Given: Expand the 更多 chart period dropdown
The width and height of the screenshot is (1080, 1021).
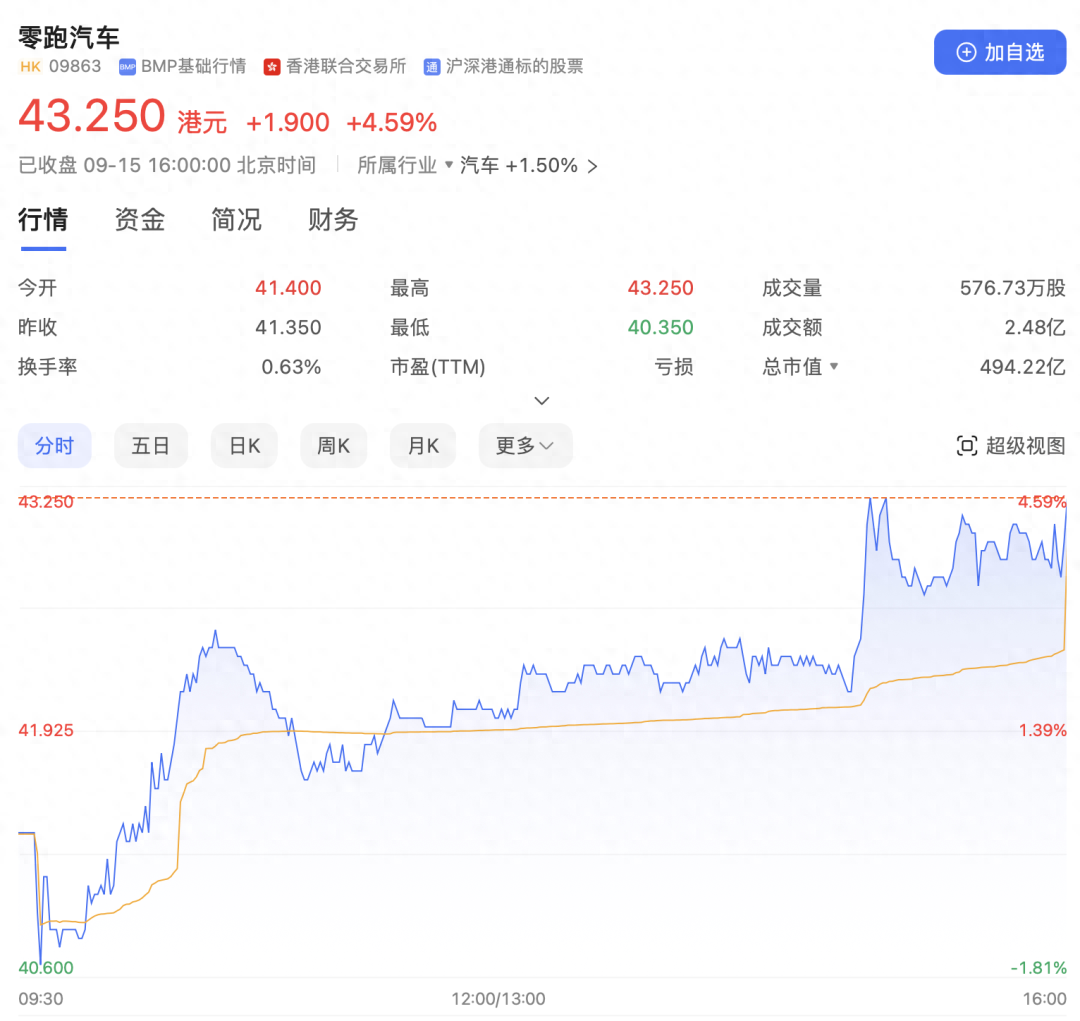Looking at the screenshot, I should click(x=526, y=446).
